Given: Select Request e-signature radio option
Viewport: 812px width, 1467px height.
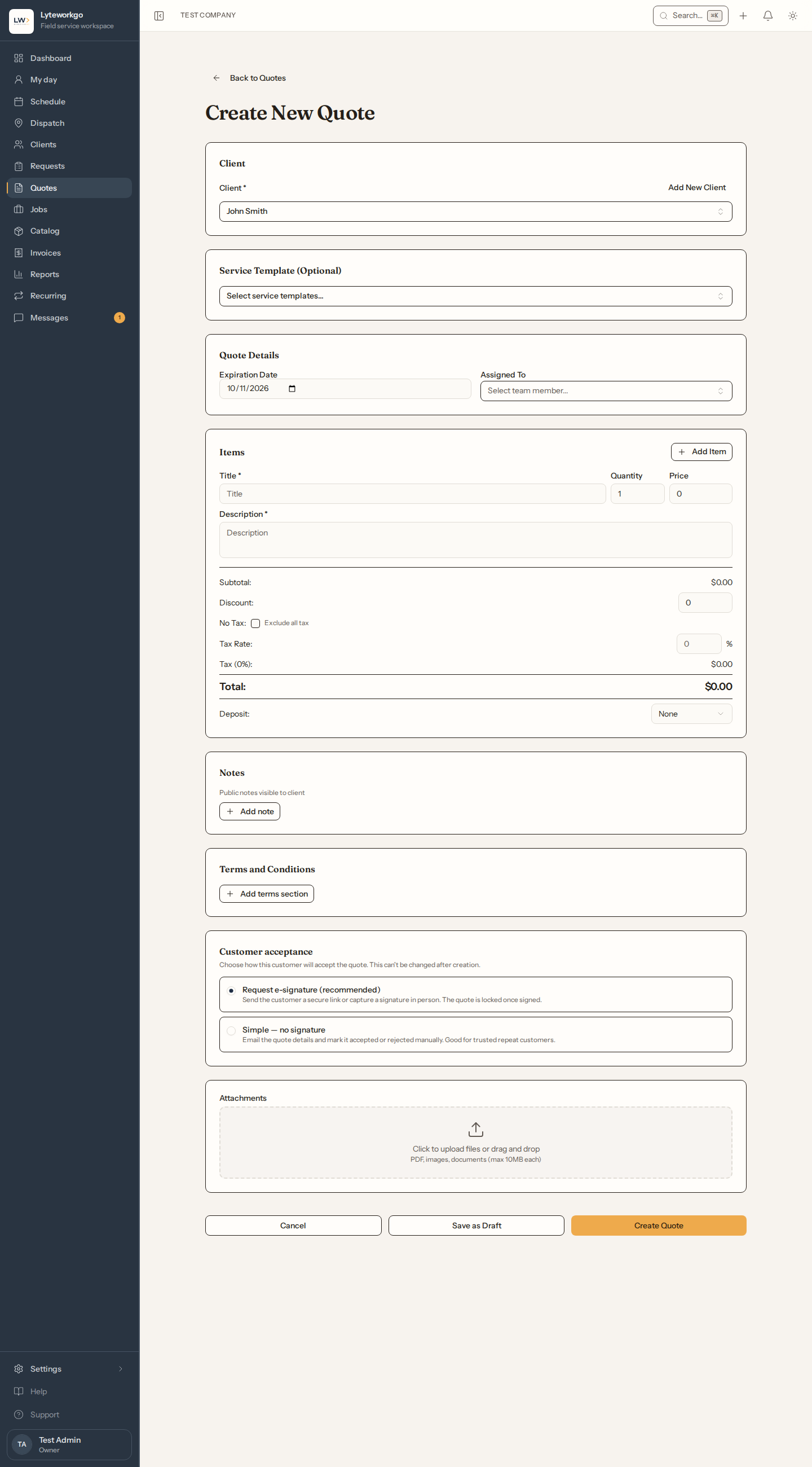Looking at the screenshot, I should tap(231, 990).
